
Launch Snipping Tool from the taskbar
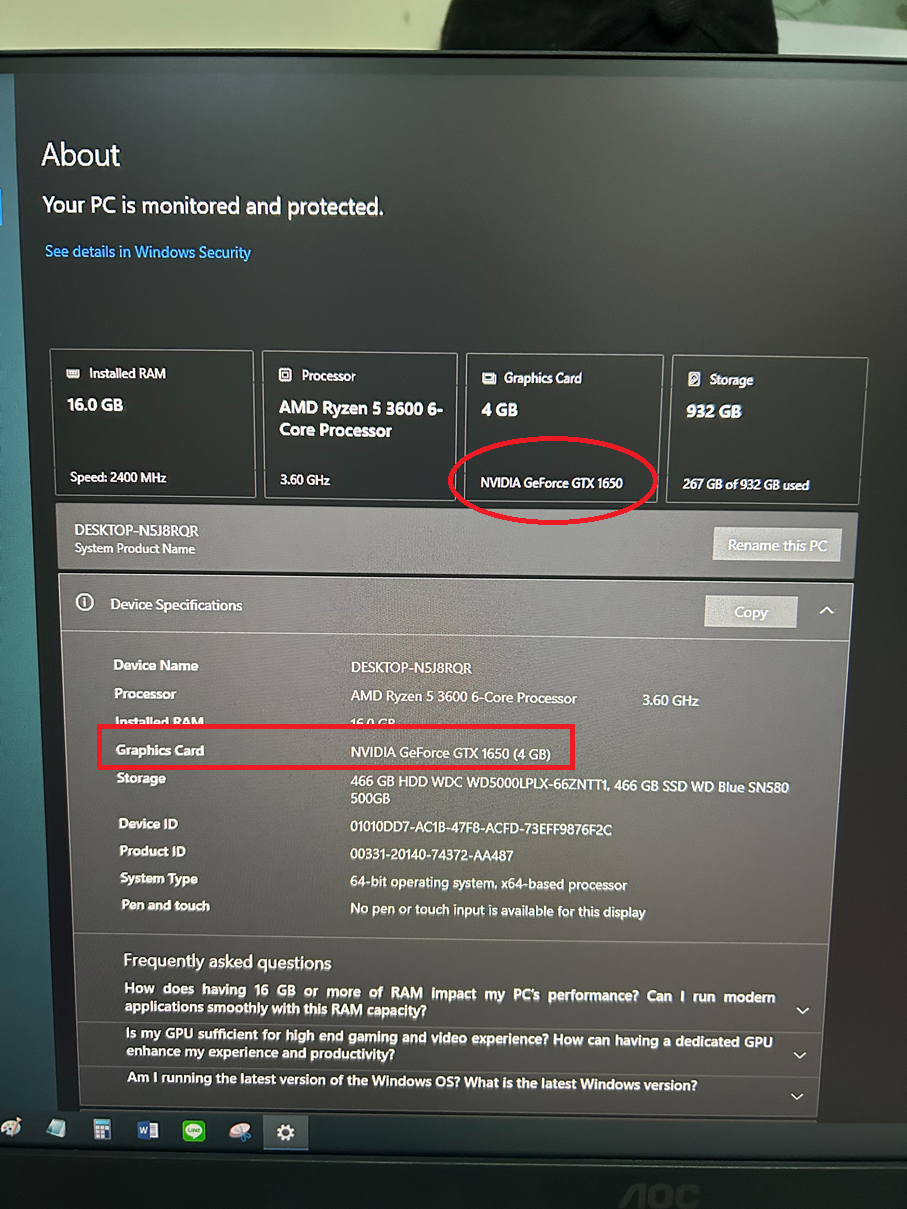click(x=240, y=1132)
